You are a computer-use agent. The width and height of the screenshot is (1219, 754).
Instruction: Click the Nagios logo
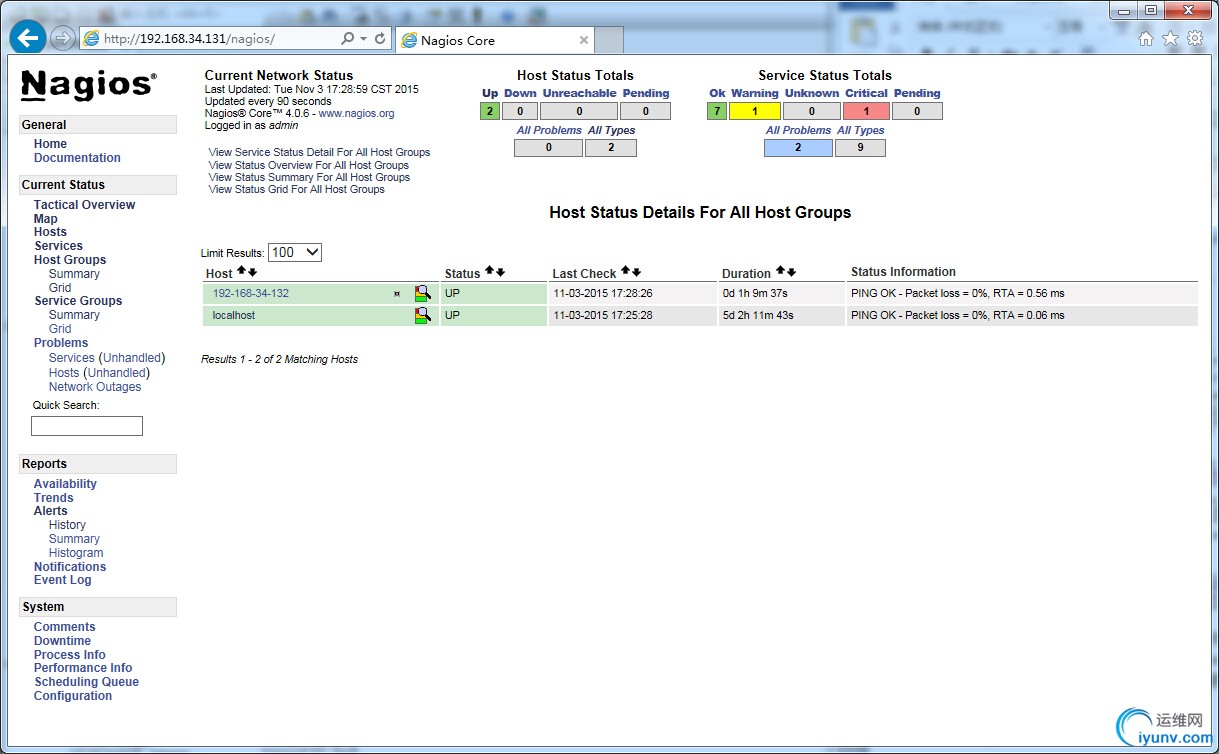click(88, 85)
